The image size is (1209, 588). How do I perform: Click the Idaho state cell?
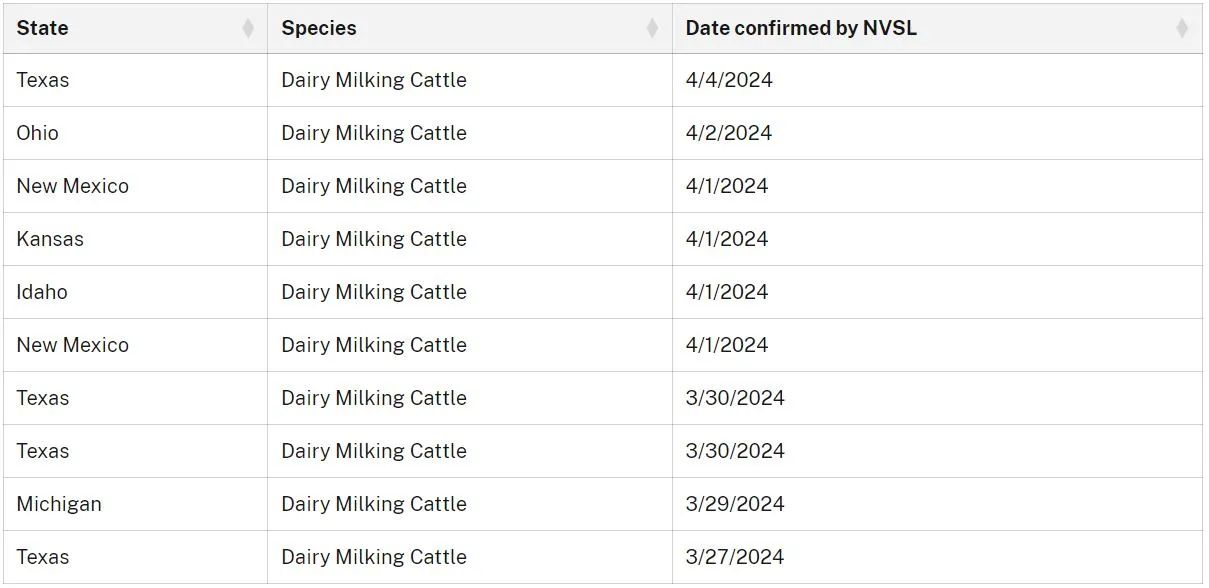tap(42, 292)
